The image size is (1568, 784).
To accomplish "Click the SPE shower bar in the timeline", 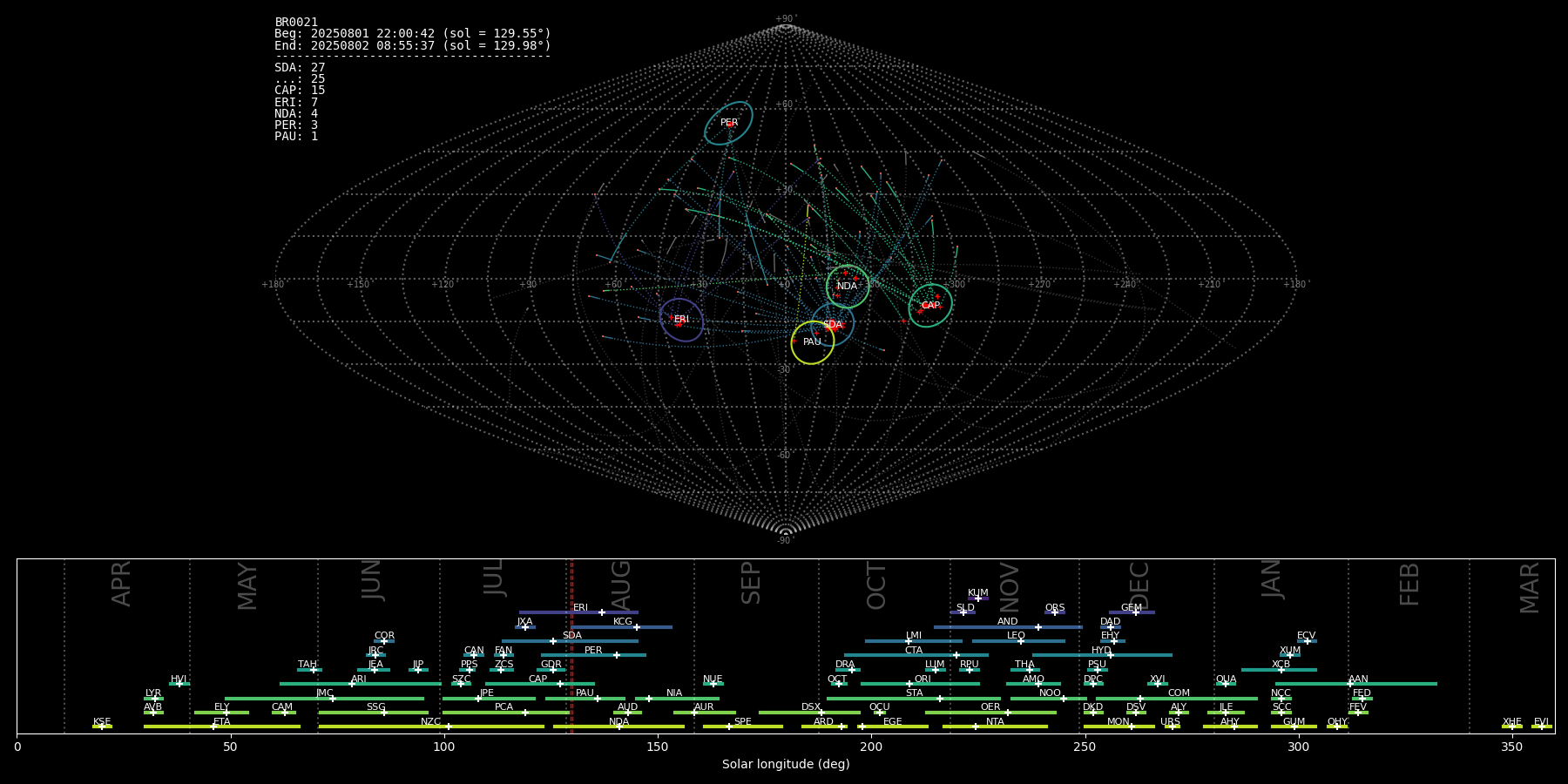I will 743,727.
